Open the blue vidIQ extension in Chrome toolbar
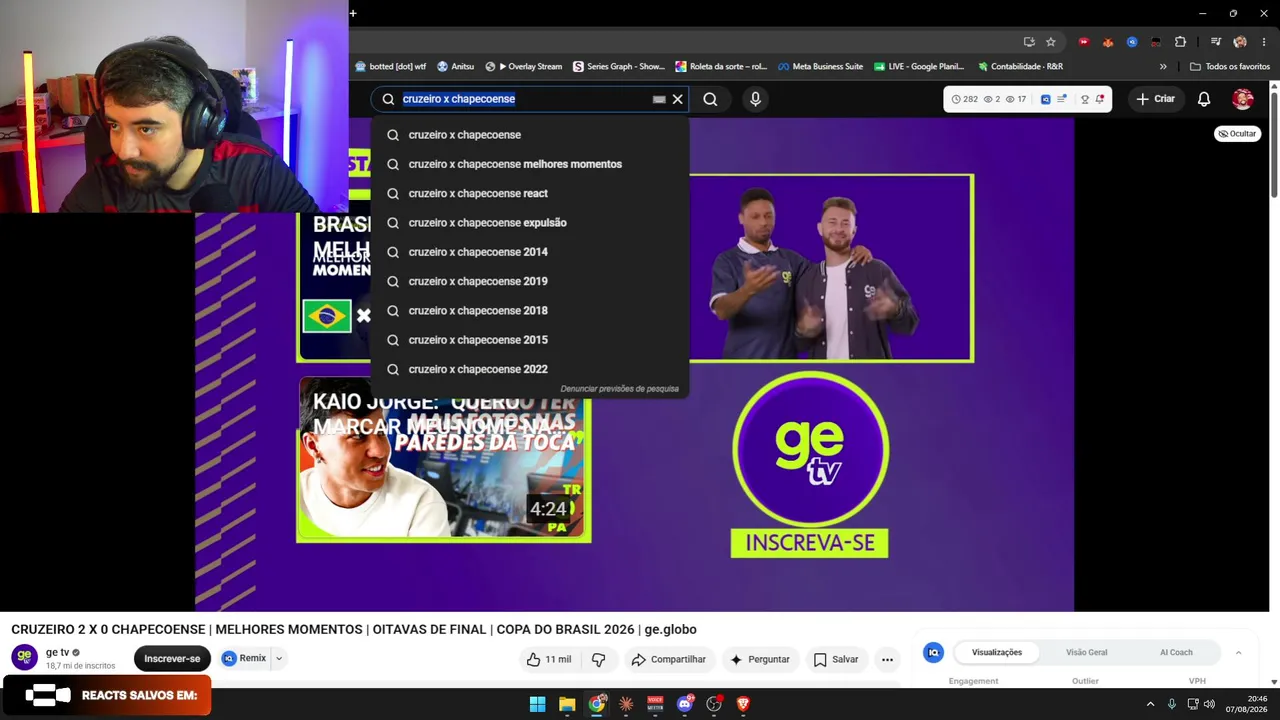The height and width of the screenshot is (720, 1280). point(1132,42)
